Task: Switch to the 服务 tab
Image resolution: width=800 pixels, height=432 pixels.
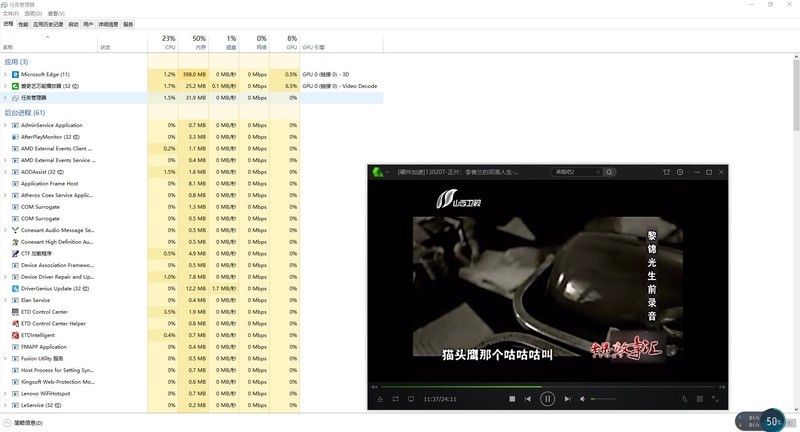Action: coord(128,24)
